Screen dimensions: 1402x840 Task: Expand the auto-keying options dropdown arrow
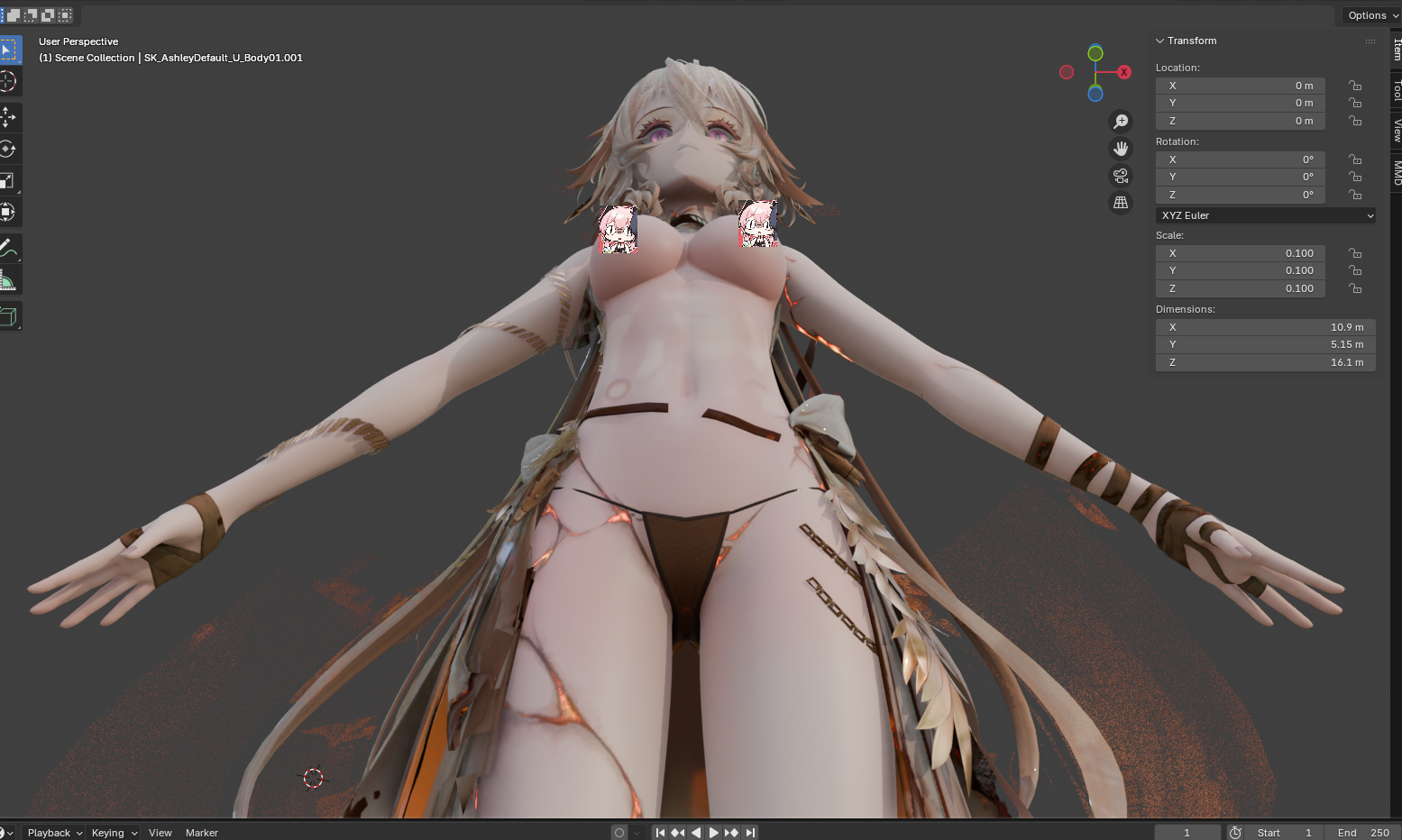click(x=637, y=833)
